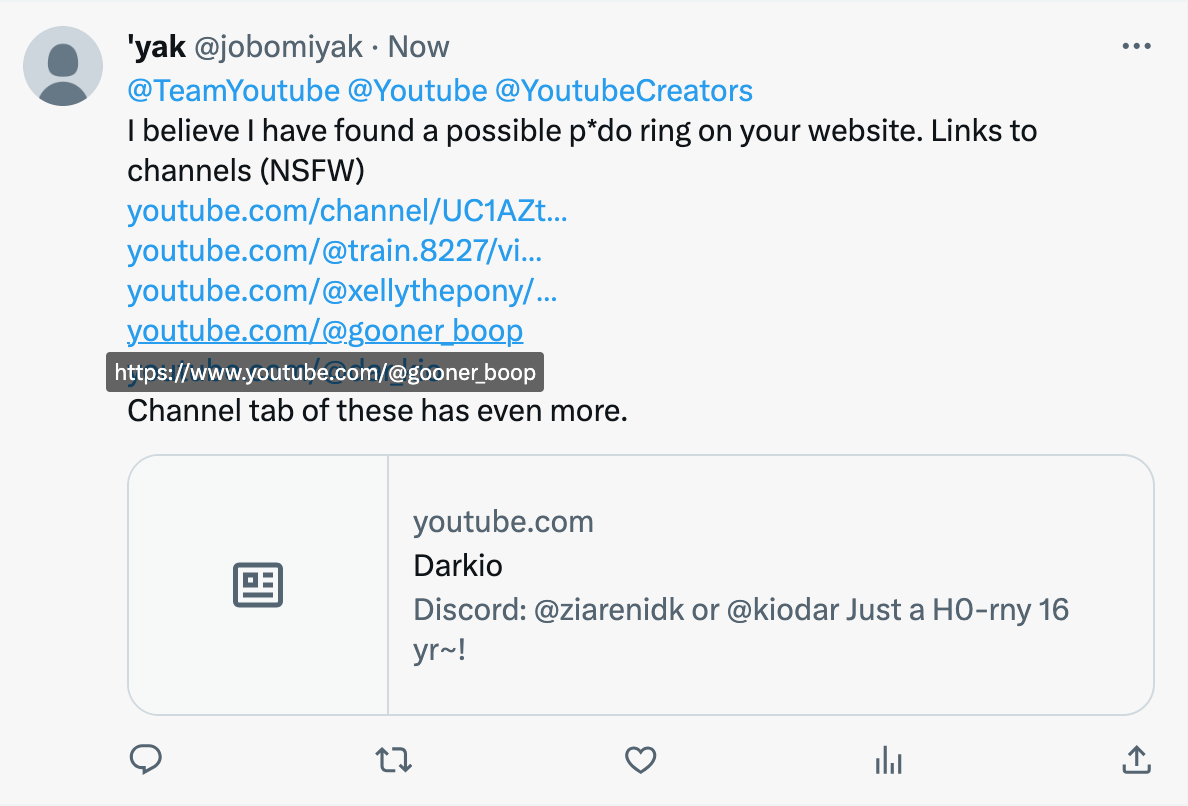Image resolution: width=1188 pixels, height=806 pixels.
Task: Click the article placeholder icon in the card
Action: pos(258,585)
